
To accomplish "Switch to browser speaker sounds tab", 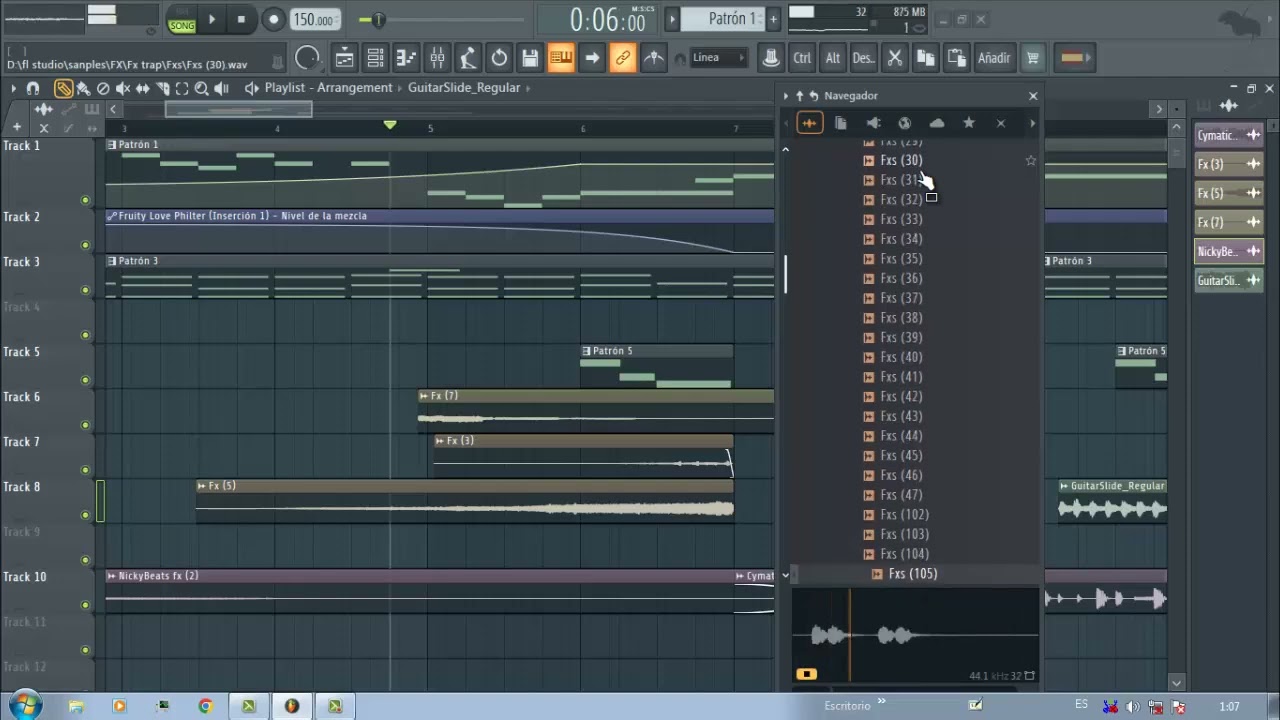I will coord(873,123).
